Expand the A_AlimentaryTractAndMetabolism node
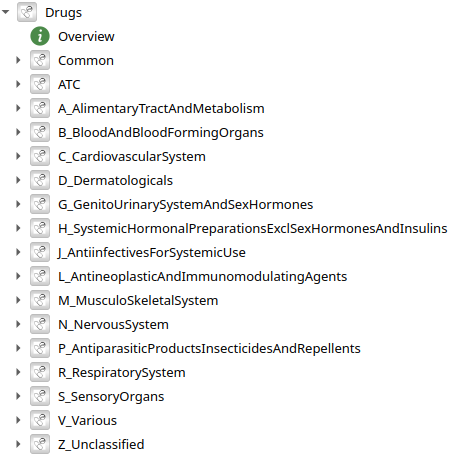The height and width of the screenshot is (455, 453). click(18, 108)
